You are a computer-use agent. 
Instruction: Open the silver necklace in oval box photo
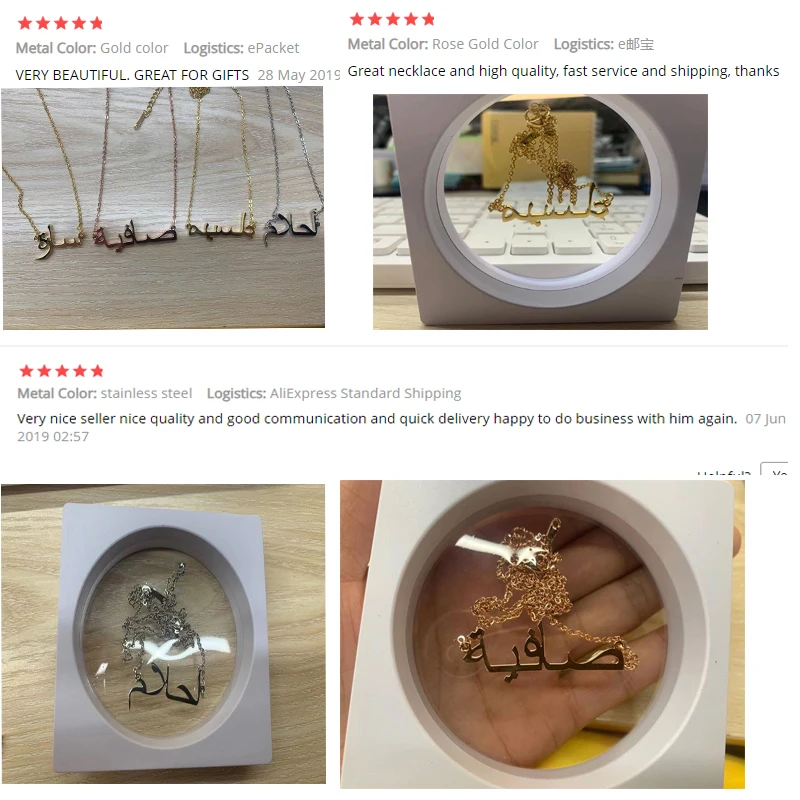(163, 634)
